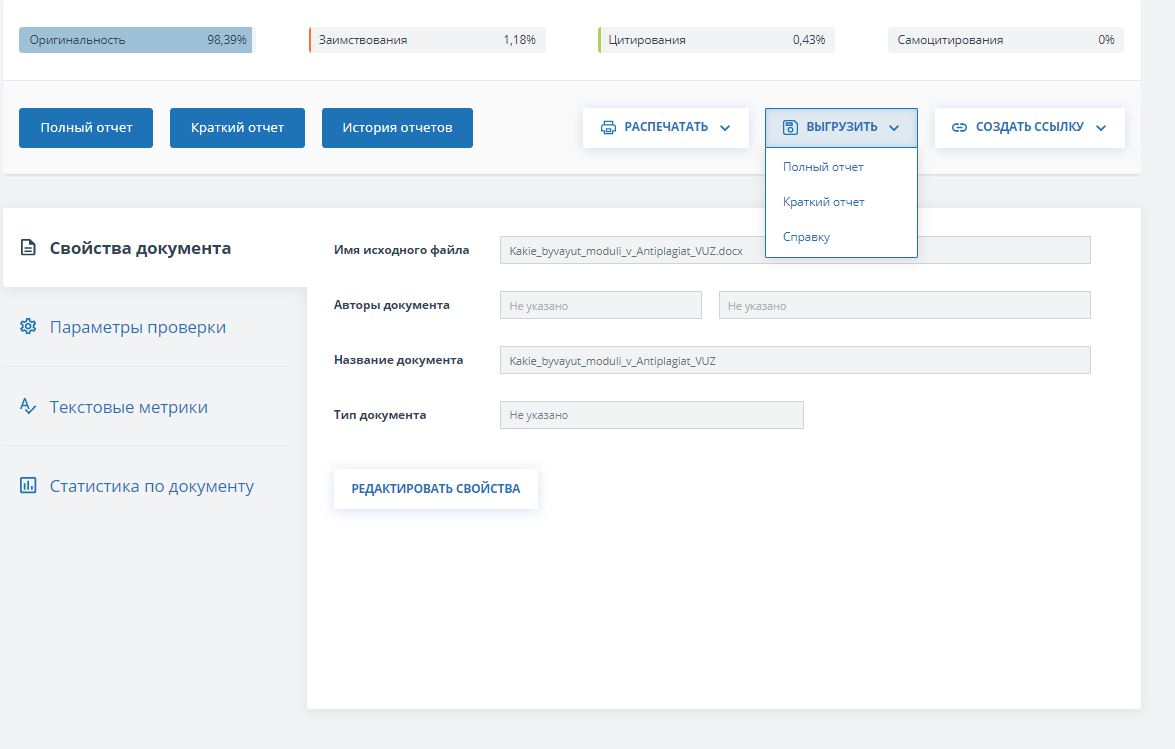Click the Оригинальность 98,39% progress bar
Screen dimensions: 1175x749
136,40
